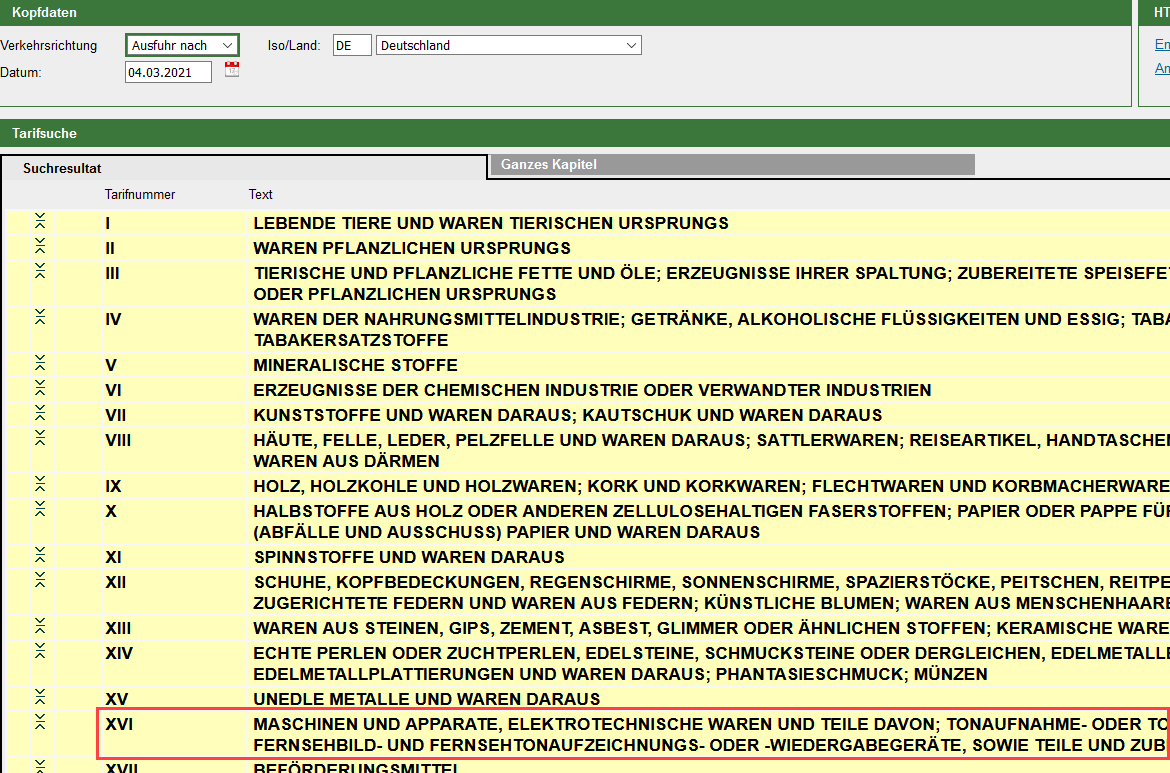Click tariff number IV
The height and width of the screenshot is (773, 1170).
coord(113,319)
